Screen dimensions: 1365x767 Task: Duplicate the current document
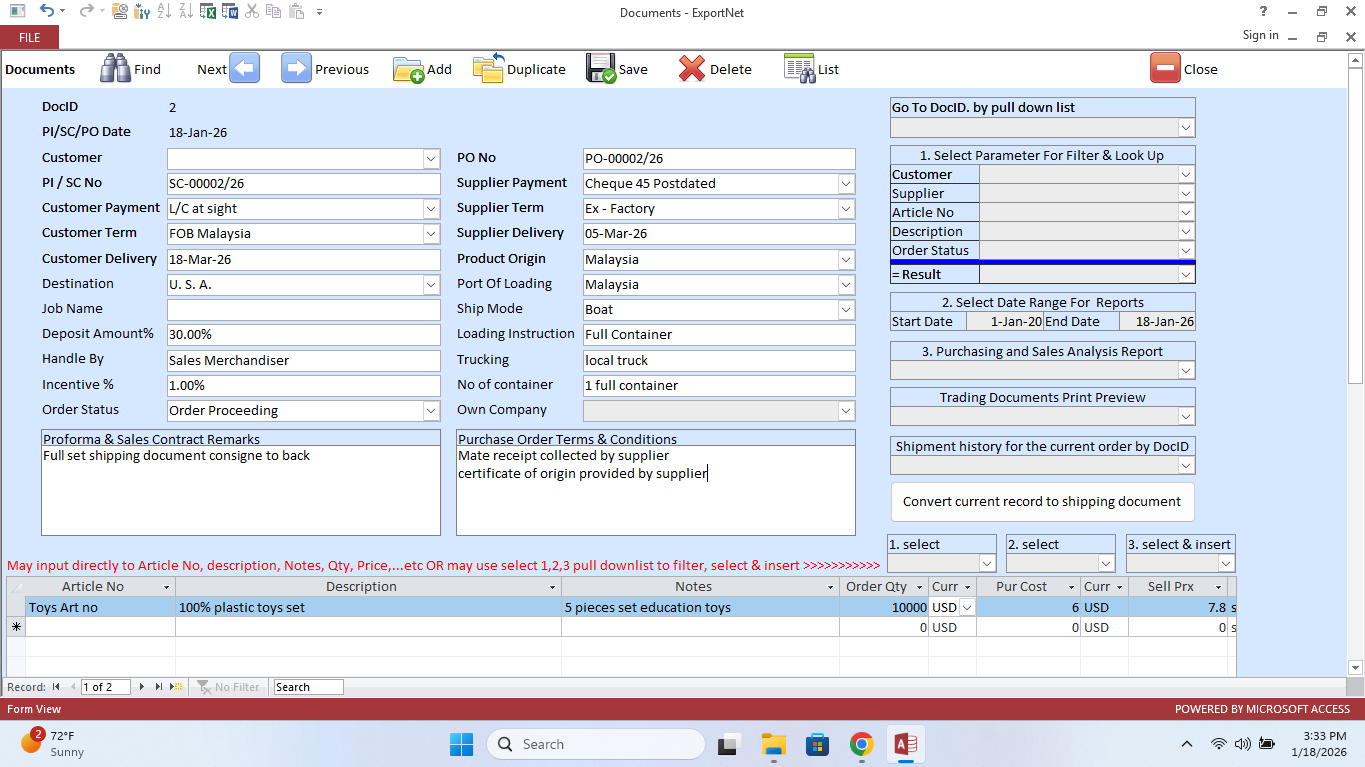tap(518, 68)
